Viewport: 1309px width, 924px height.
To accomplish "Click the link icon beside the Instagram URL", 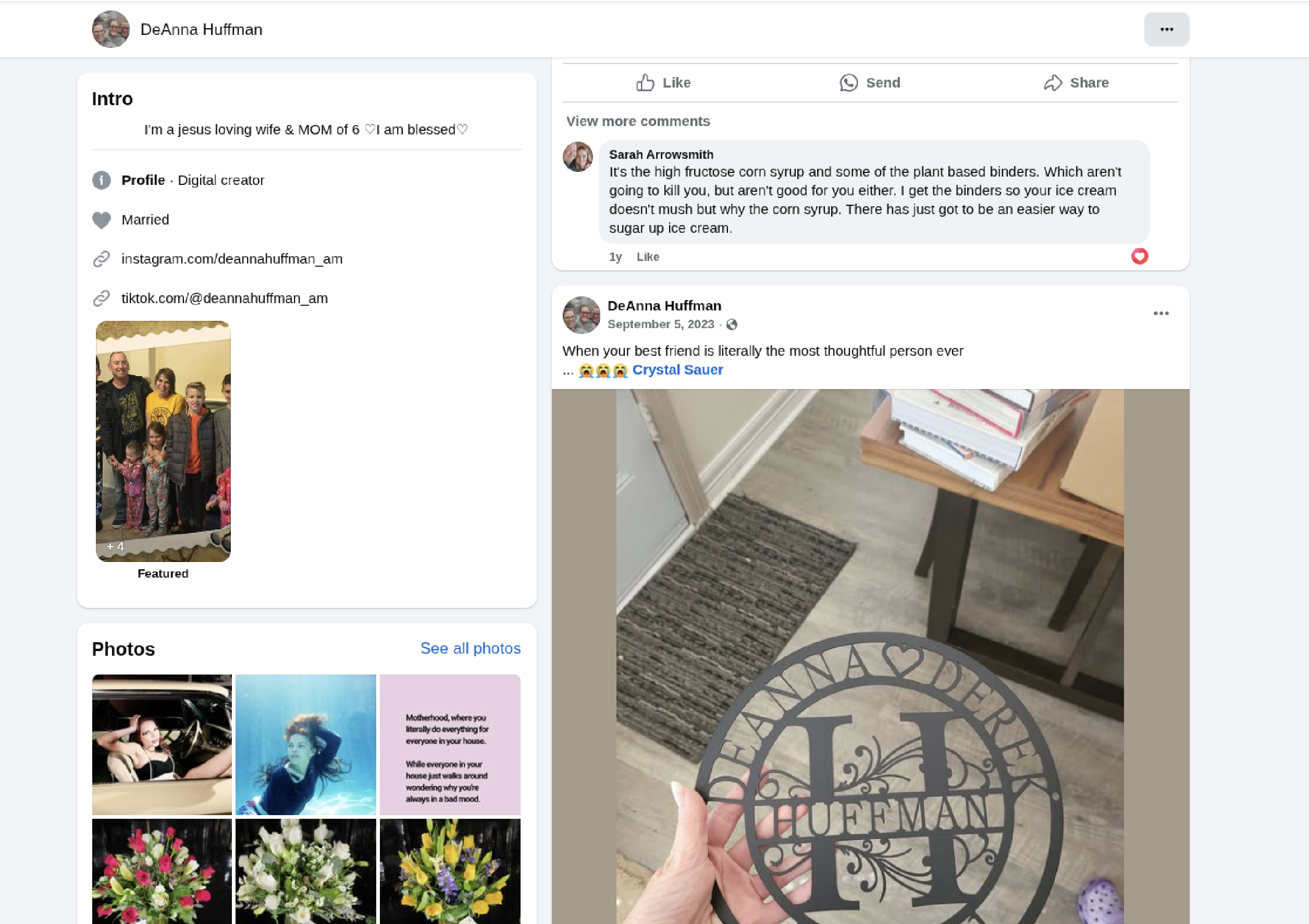I will tap(102, 259).
